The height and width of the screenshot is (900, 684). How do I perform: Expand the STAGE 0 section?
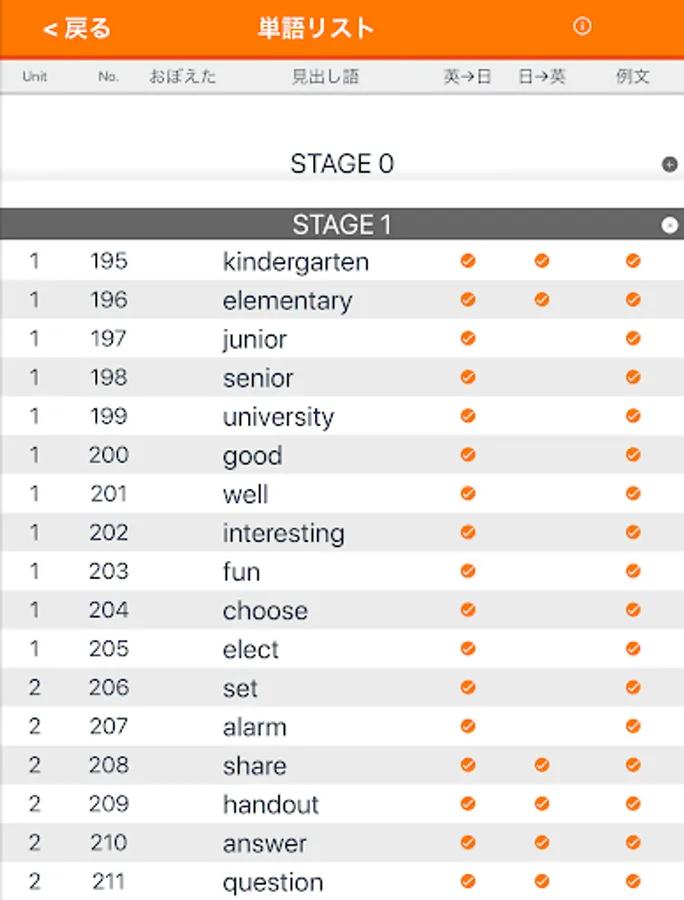pos(670,164)
